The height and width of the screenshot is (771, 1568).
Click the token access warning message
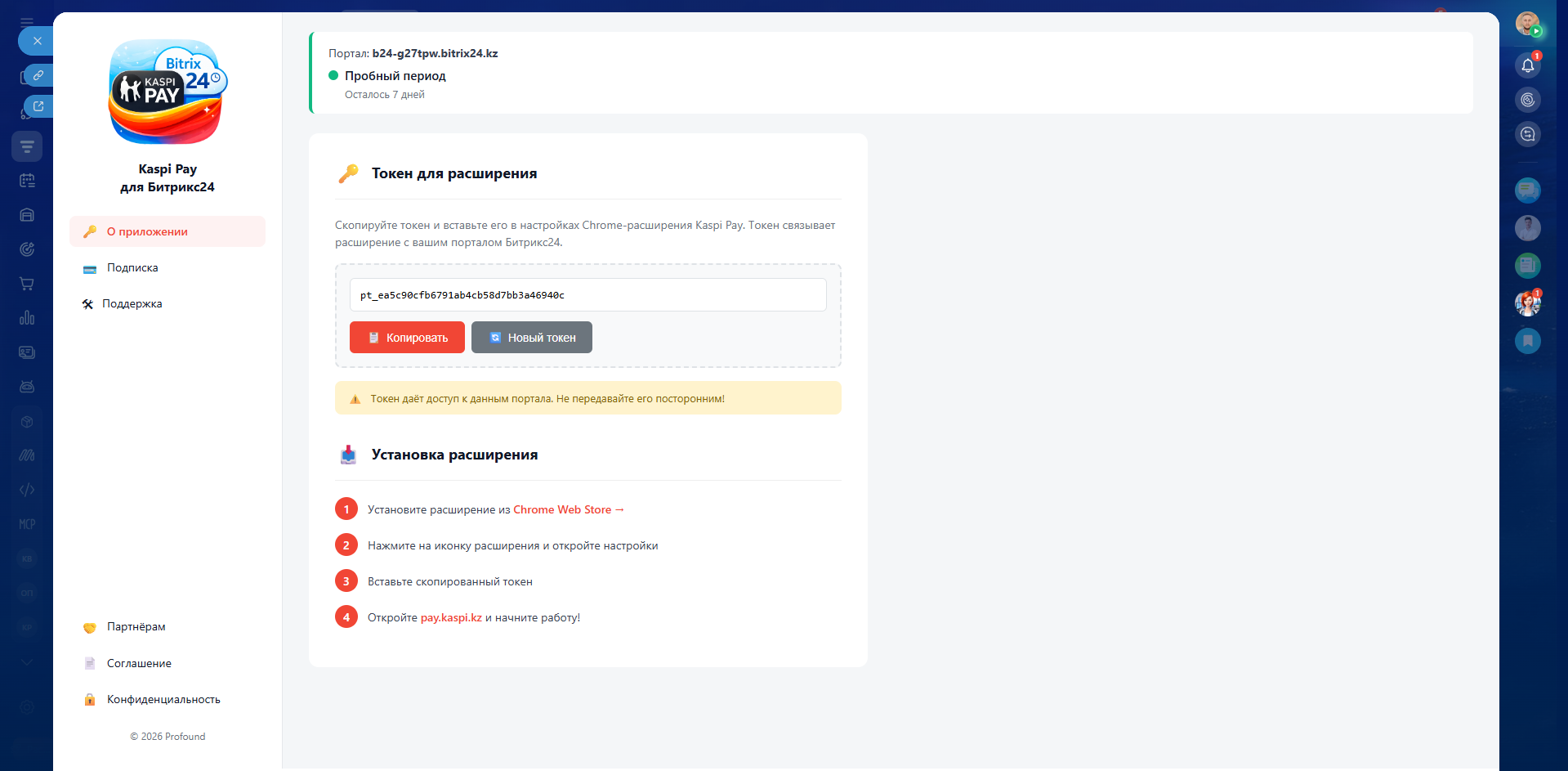coord(588,398)
